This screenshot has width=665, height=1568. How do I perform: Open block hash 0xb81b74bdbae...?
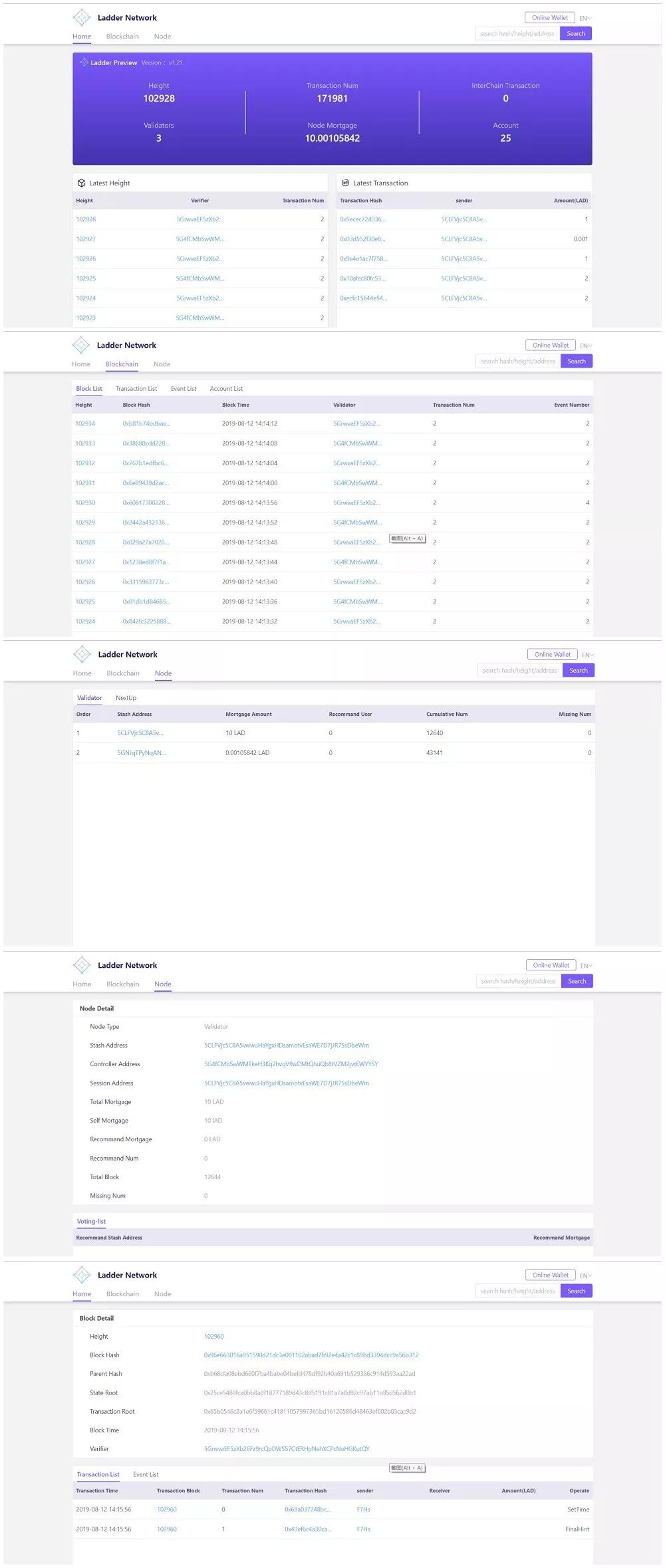point(146,423)
